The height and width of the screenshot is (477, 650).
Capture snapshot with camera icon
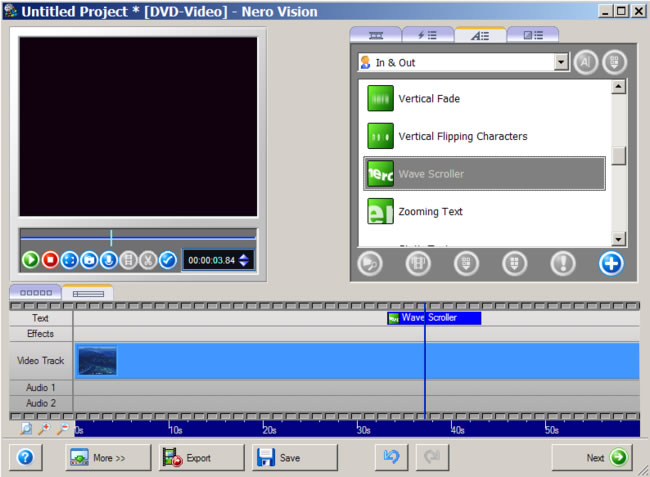(89, 260)
